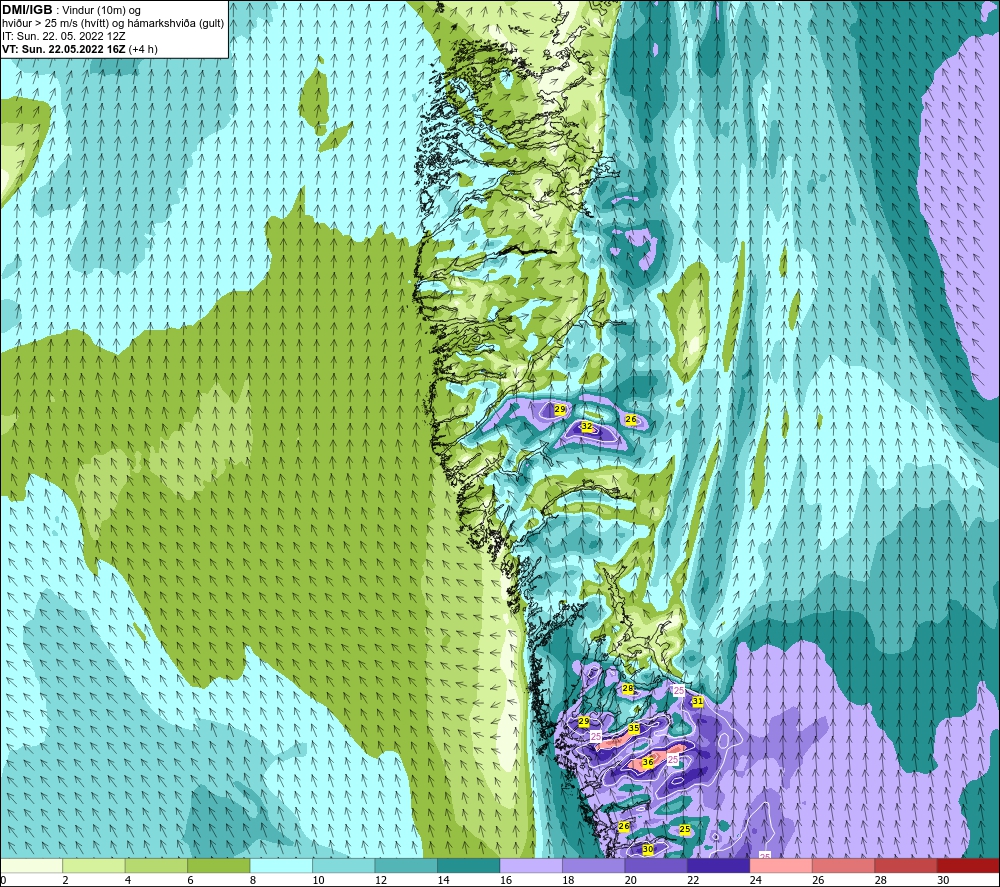Click the yellow gust label 32

587,426
